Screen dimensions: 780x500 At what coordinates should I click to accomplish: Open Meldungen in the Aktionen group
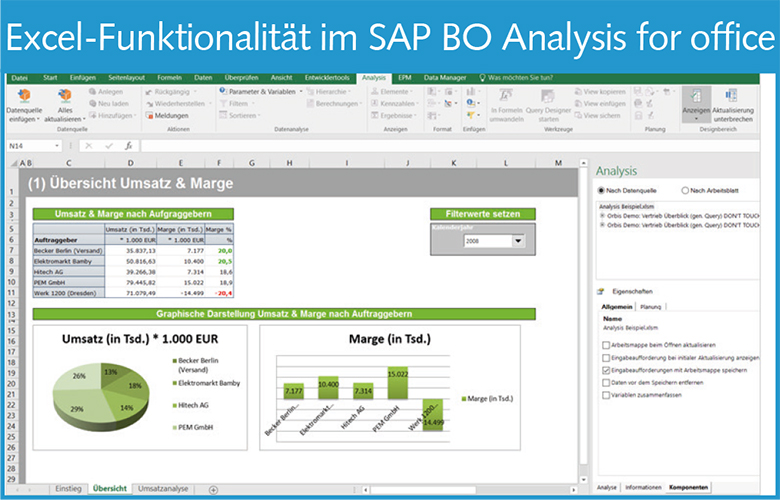coord(167,115)
